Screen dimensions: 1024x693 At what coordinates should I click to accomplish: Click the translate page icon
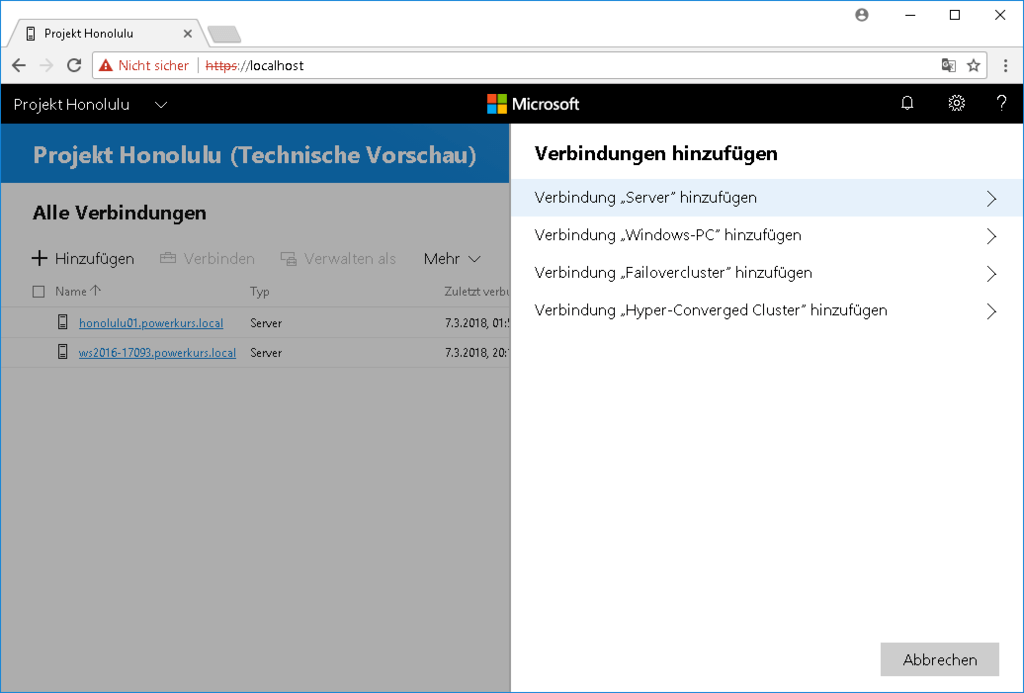pyautogui.click(x=948, y=65)
